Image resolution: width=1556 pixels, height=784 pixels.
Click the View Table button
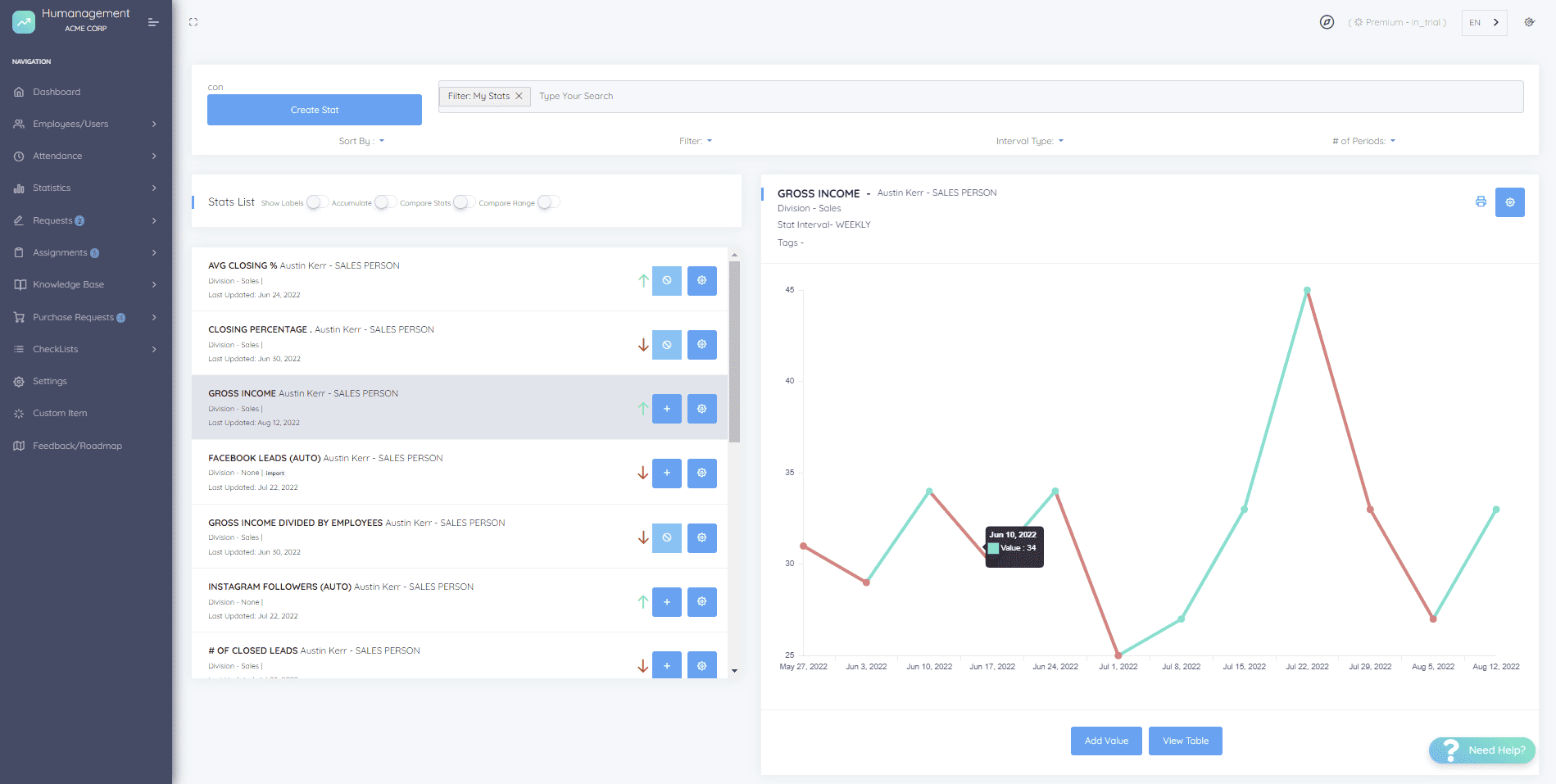(1185, 741)
